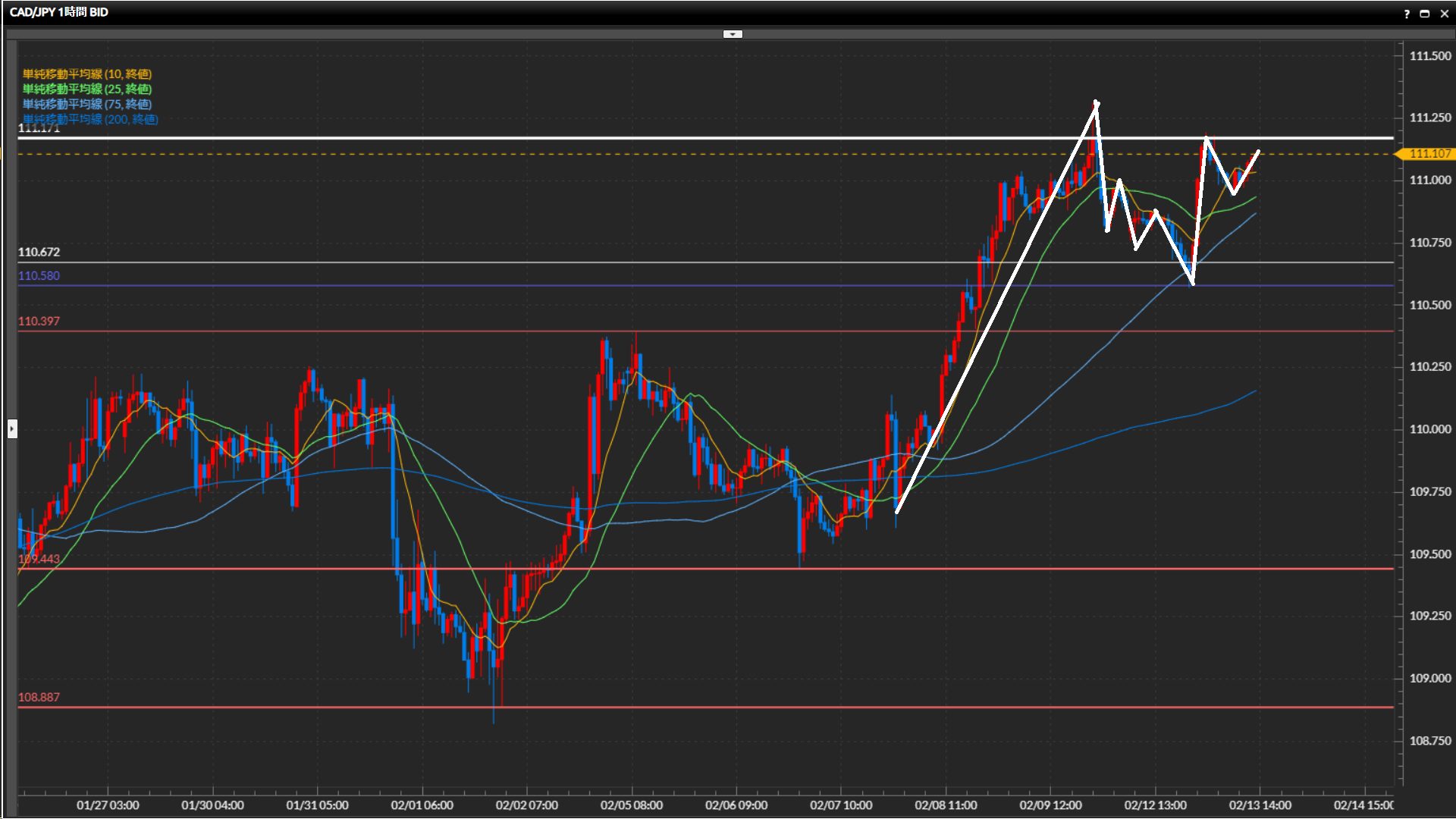Expand the hidden top toolbar arrow
The image size is (1456, 819).
tap(733, 34)
